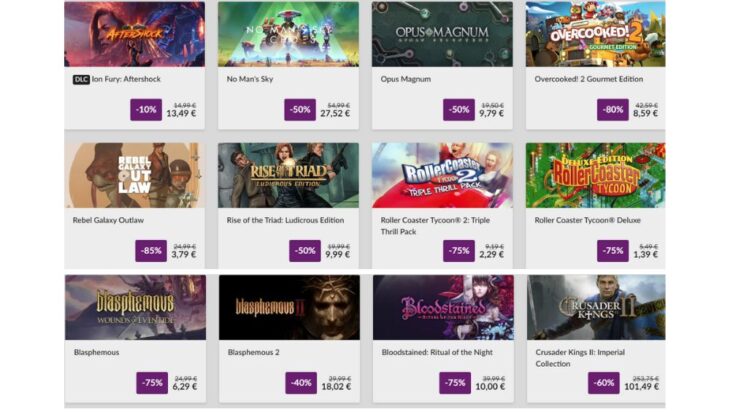Viewport: 730px width, 412px height.
Task: Select the Opus Magnum title link
Action: point(406,79)
